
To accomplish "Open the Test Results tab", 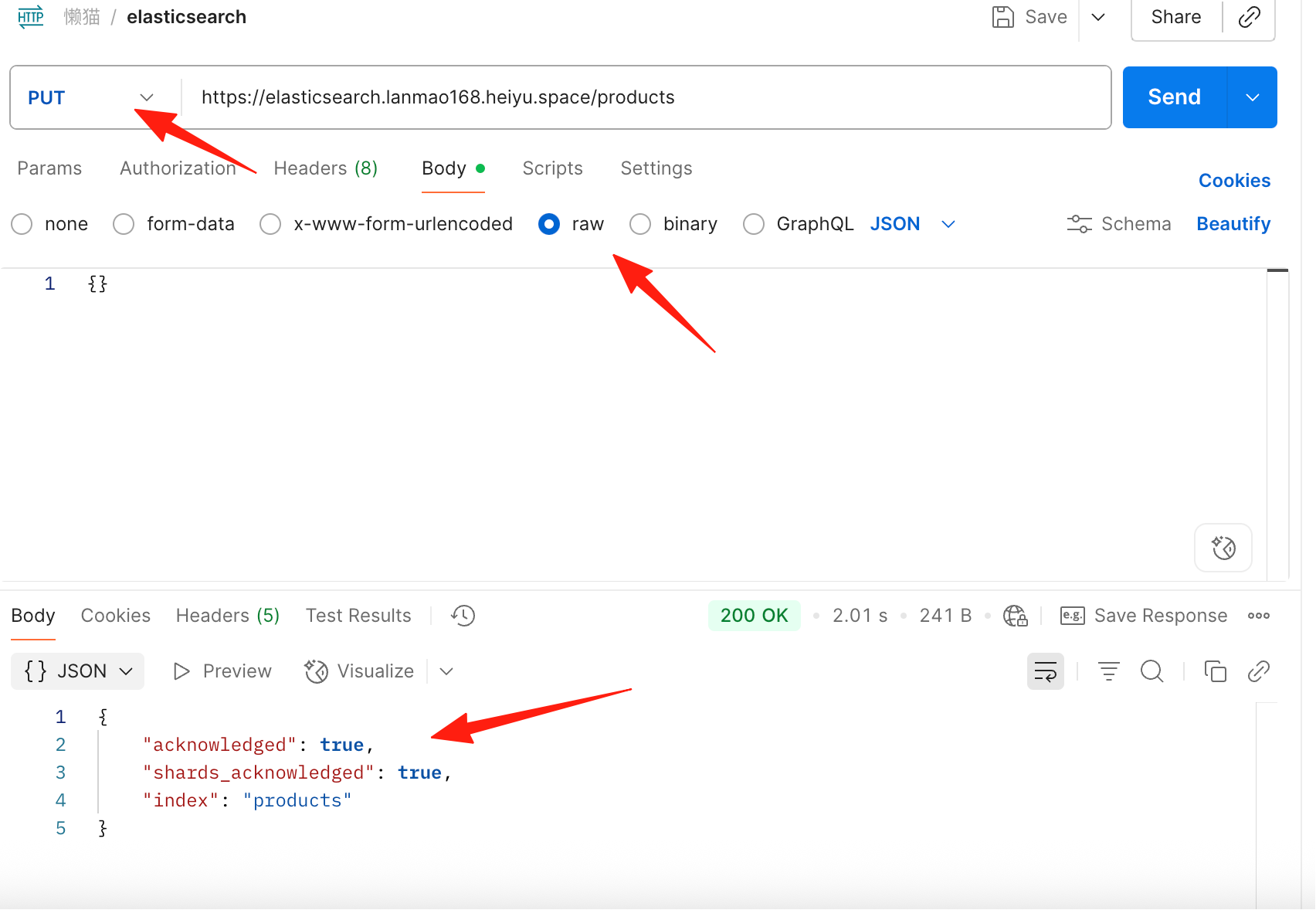I will point(358,616).
